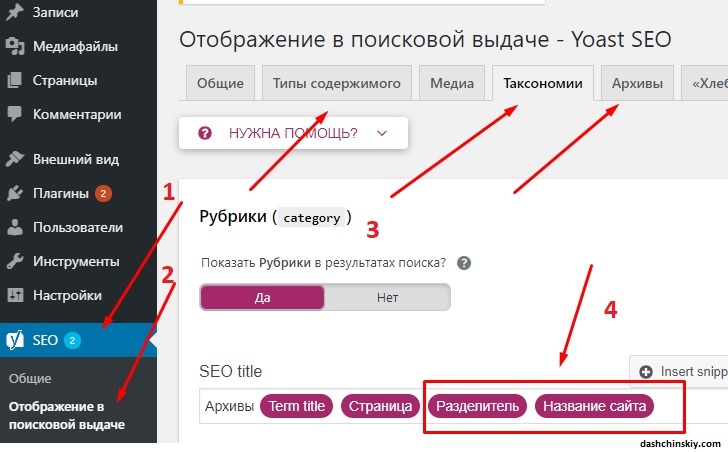Open Медиафайлы in the admin menu
This screenshot has height=452, width=728.
[75, 46]
